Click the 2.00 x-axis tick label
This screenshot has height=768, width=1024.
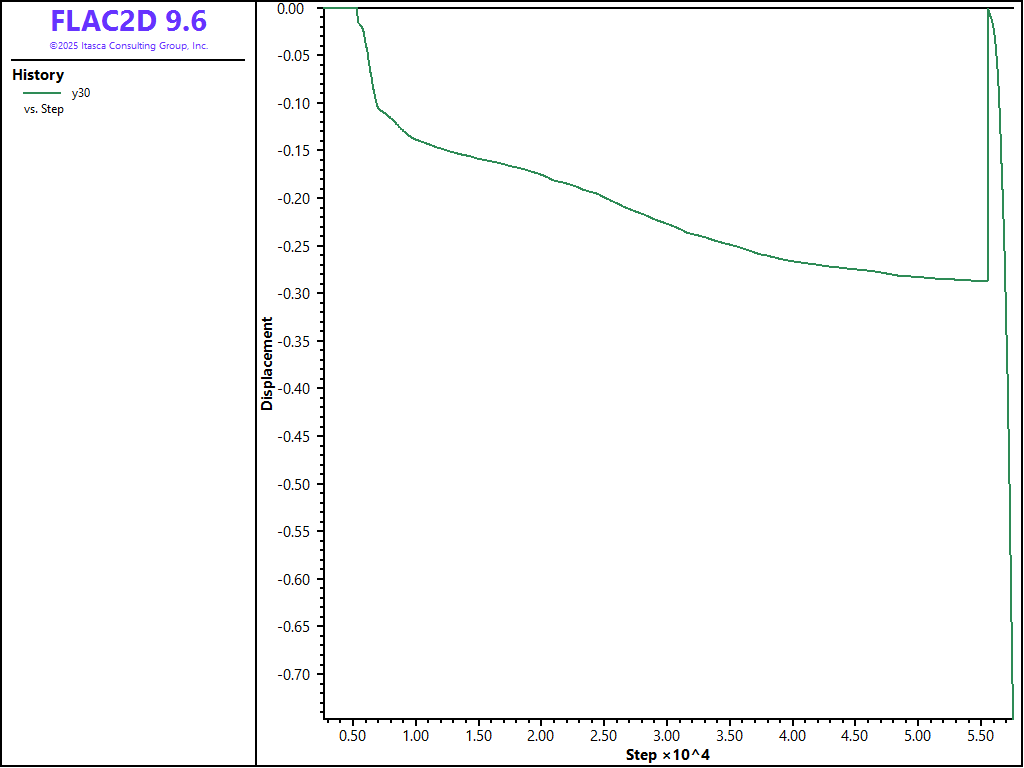coord(541,736)
